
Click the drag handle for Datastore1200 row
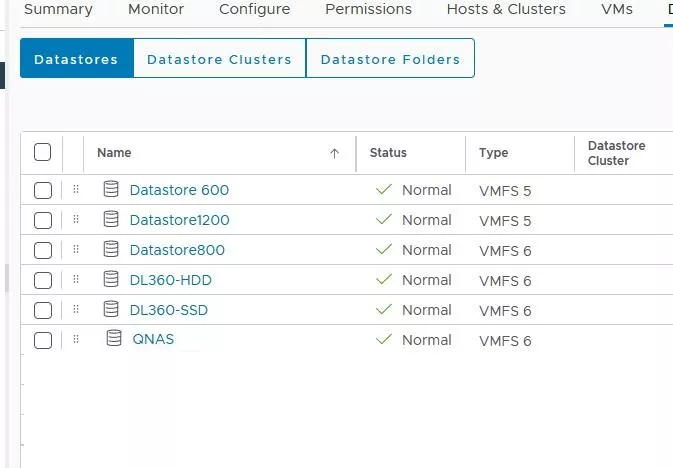click(76, 219)
